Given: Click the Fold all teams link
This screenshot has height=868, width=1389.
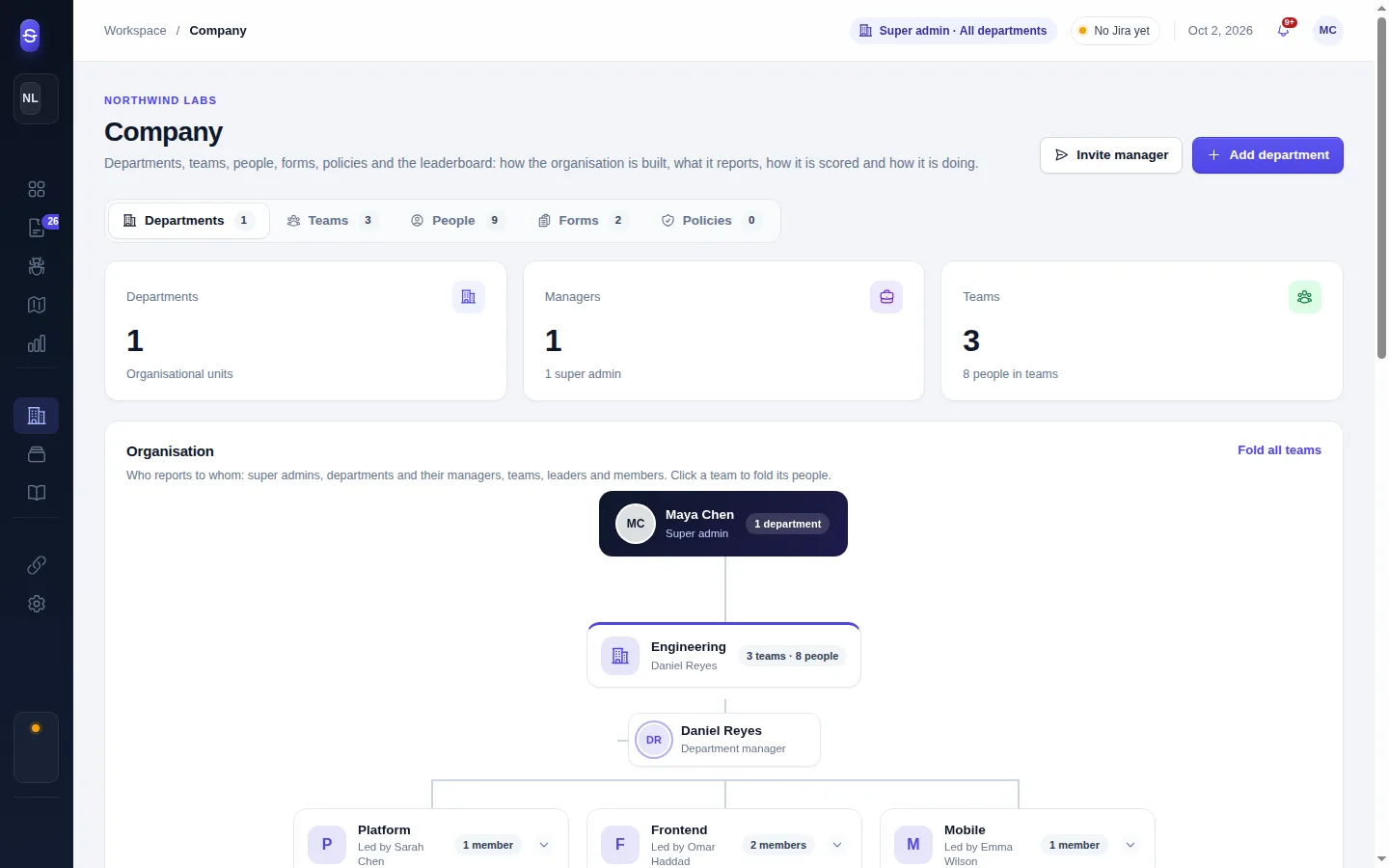Looking at the screenshot, I should pos(1279,450).
